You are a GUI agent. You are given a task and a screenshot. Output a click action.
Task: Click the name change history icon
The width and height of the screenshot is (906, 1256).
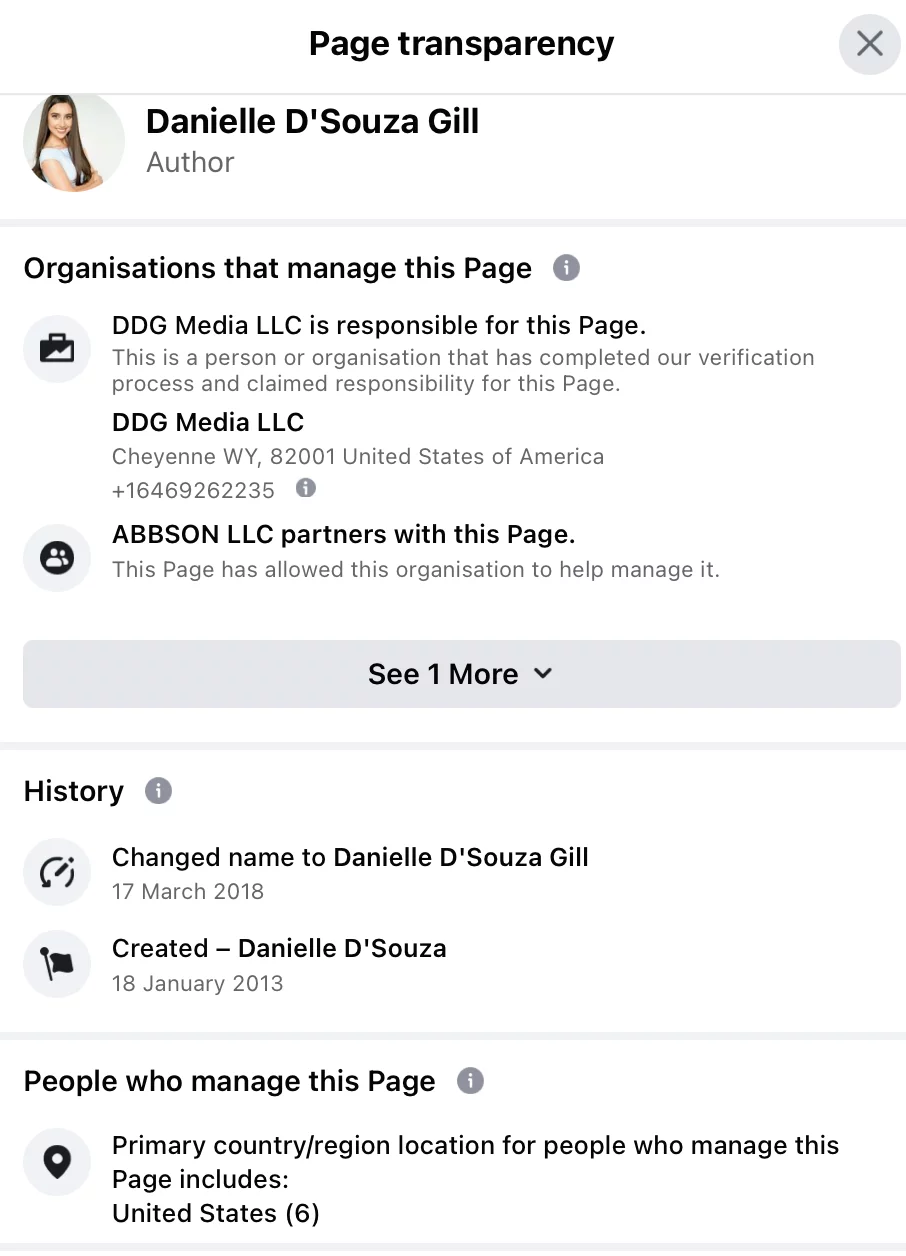(x=57, y=873)
